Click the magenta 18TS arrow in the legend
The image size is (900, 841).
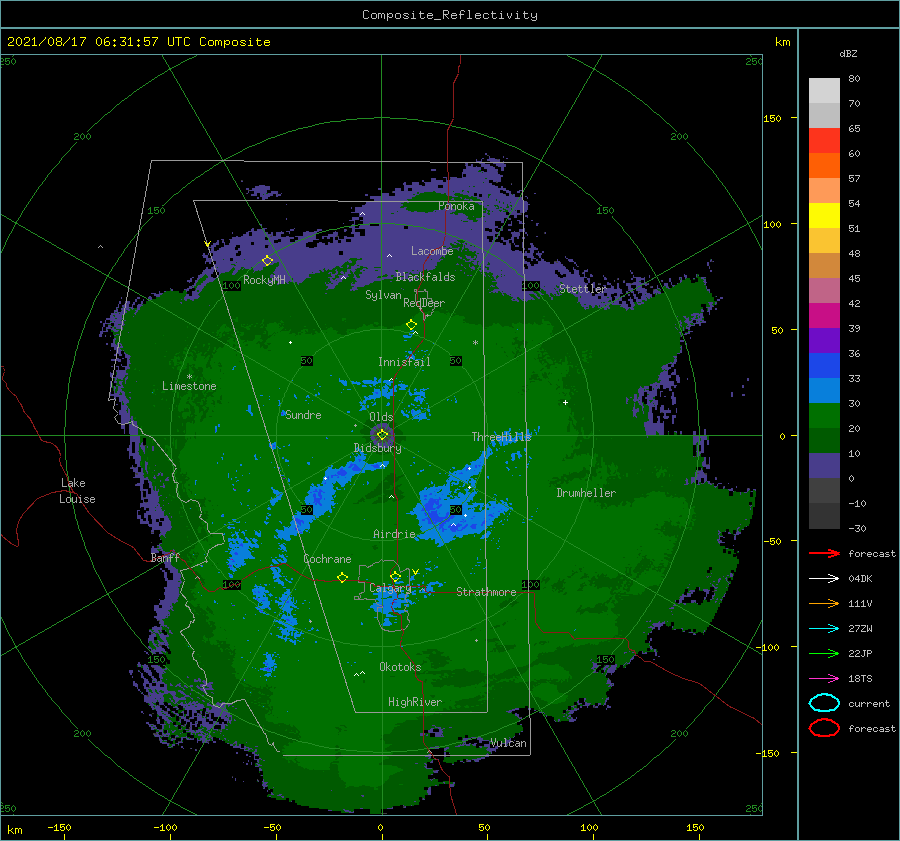(x=824, y=678)
